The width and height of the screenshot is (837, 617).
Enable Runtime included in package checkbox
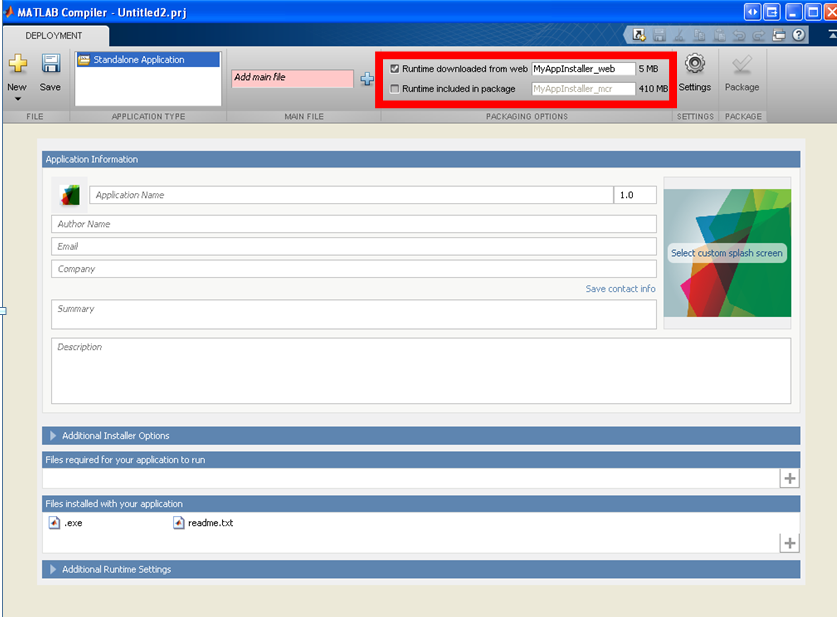tap(395, 89)
